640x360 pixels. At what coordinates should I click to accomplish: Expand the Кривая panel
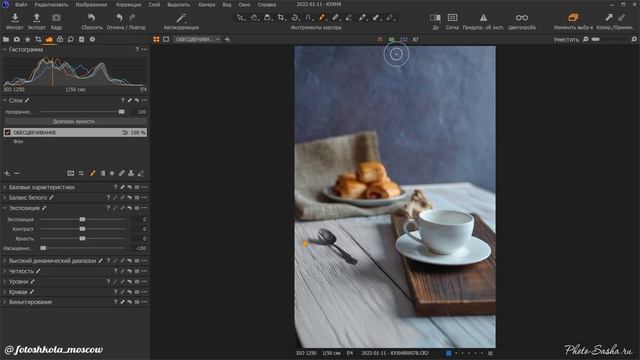(x=5, y=292)
